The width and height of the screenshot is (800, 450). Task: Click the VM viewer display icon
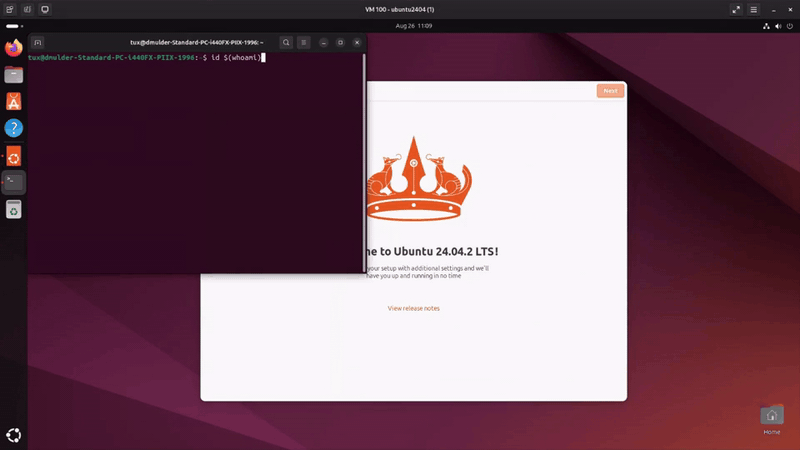[45, 9]
